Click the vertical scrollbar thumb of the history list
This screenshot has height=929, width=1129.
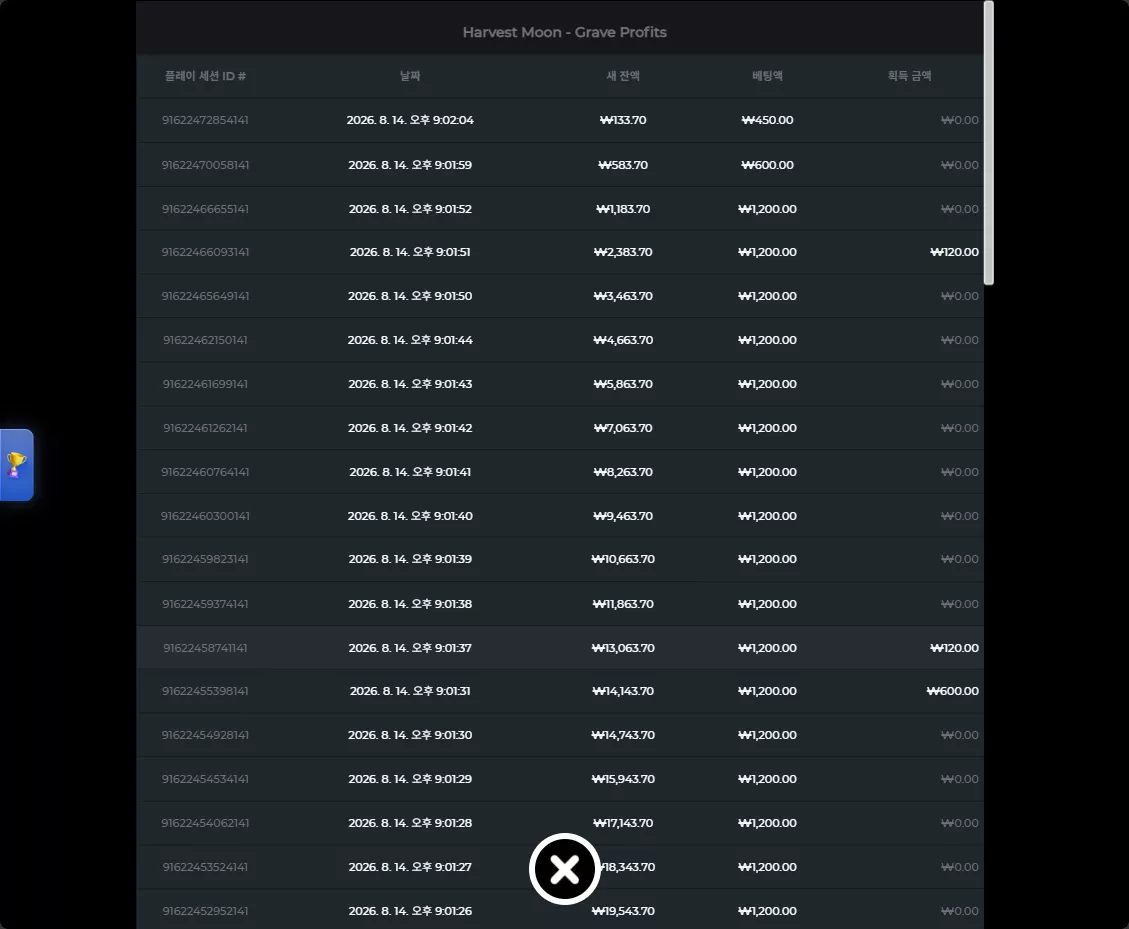pyautogui.click(x=989, y=143)
